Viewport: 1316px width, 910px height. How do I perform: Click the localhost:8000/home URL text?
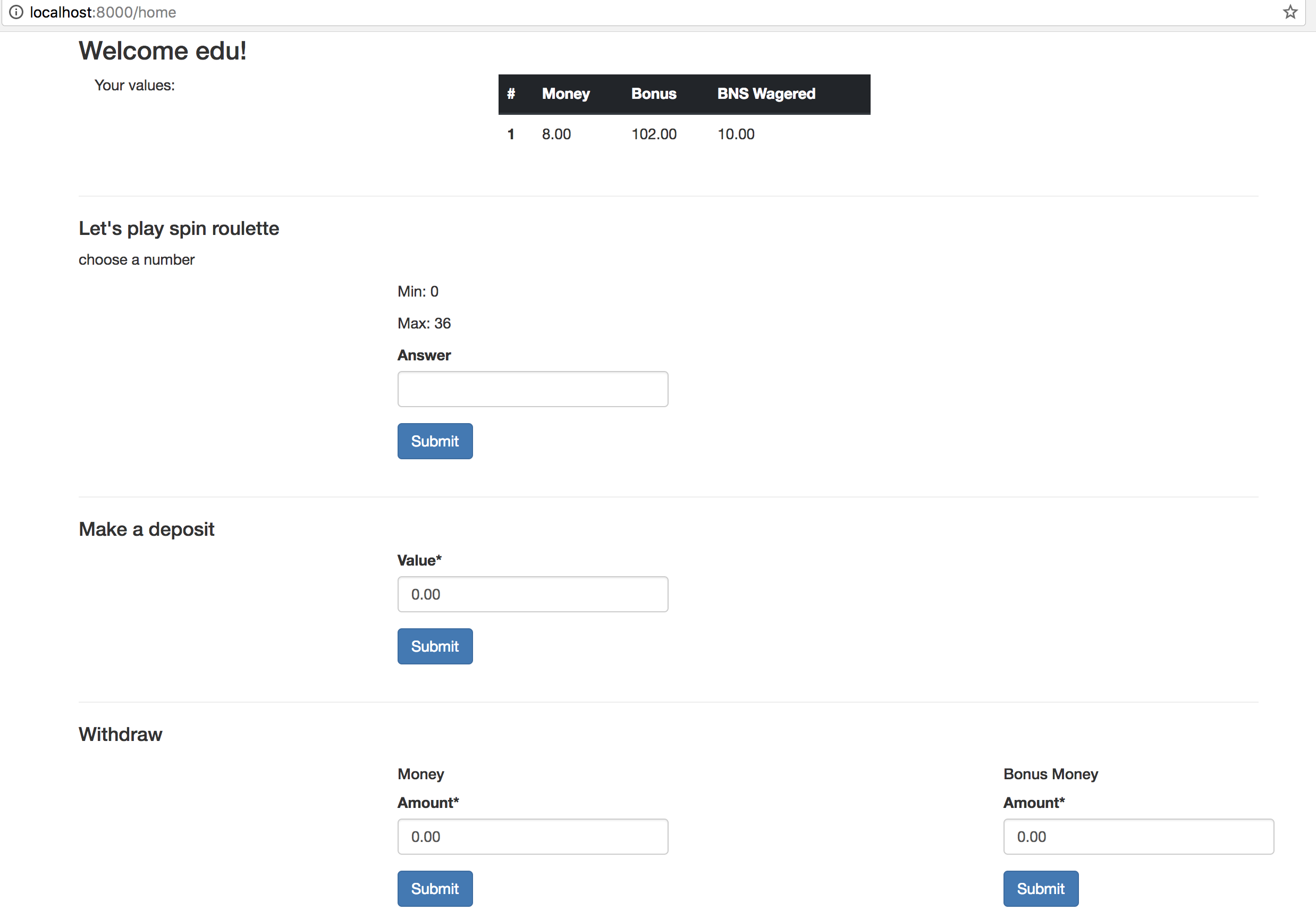[103, 12]
